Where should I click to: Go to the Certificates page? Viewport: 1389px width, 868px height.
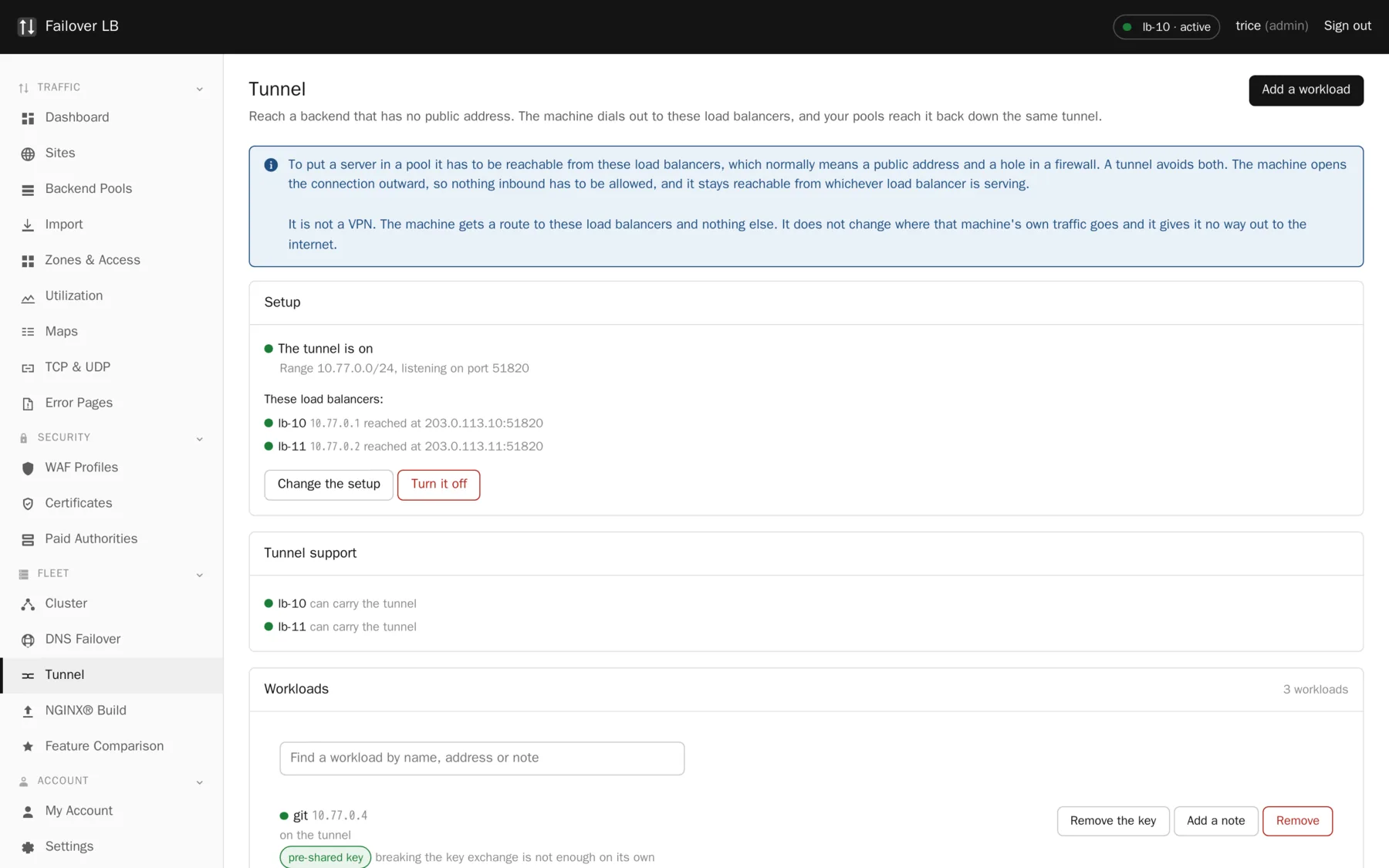point(111,503)
